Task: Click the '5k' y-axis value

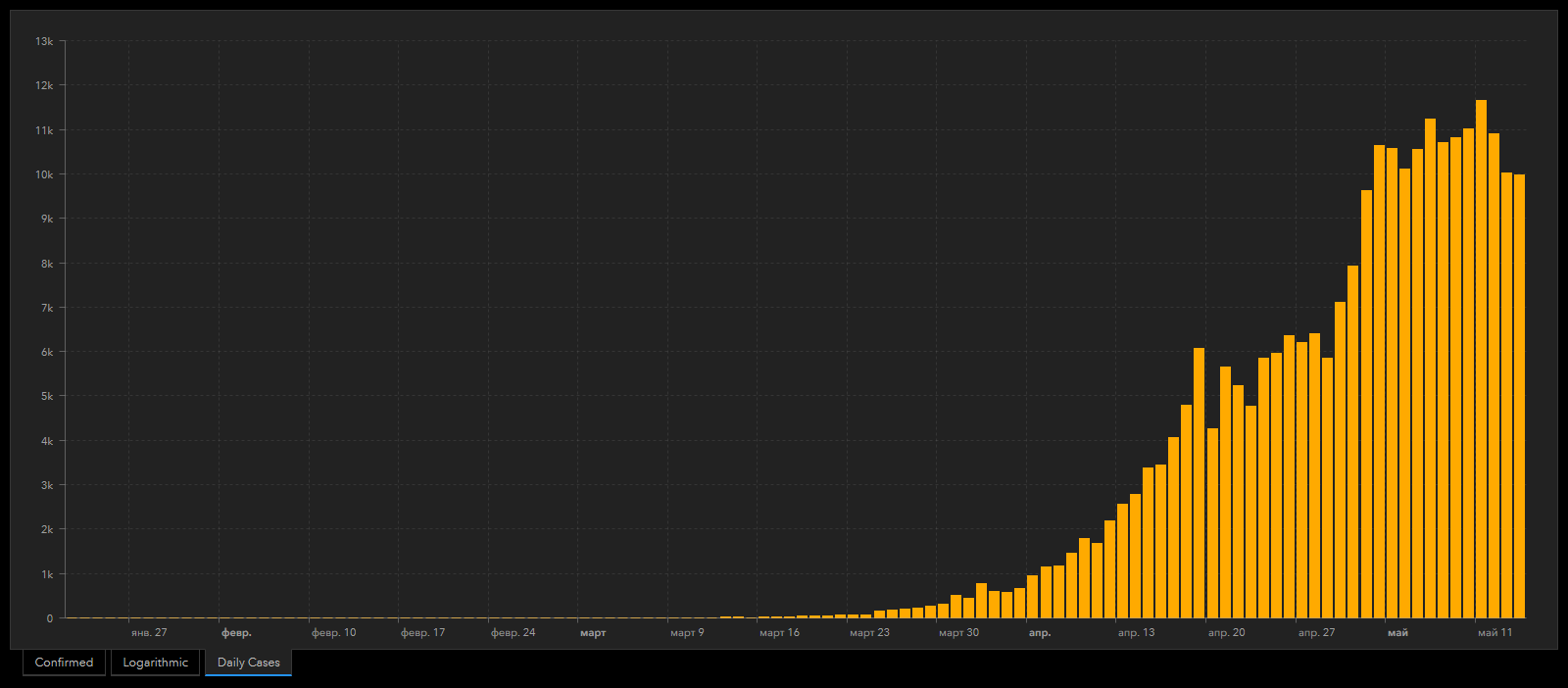Action: (x=47, y=396)
